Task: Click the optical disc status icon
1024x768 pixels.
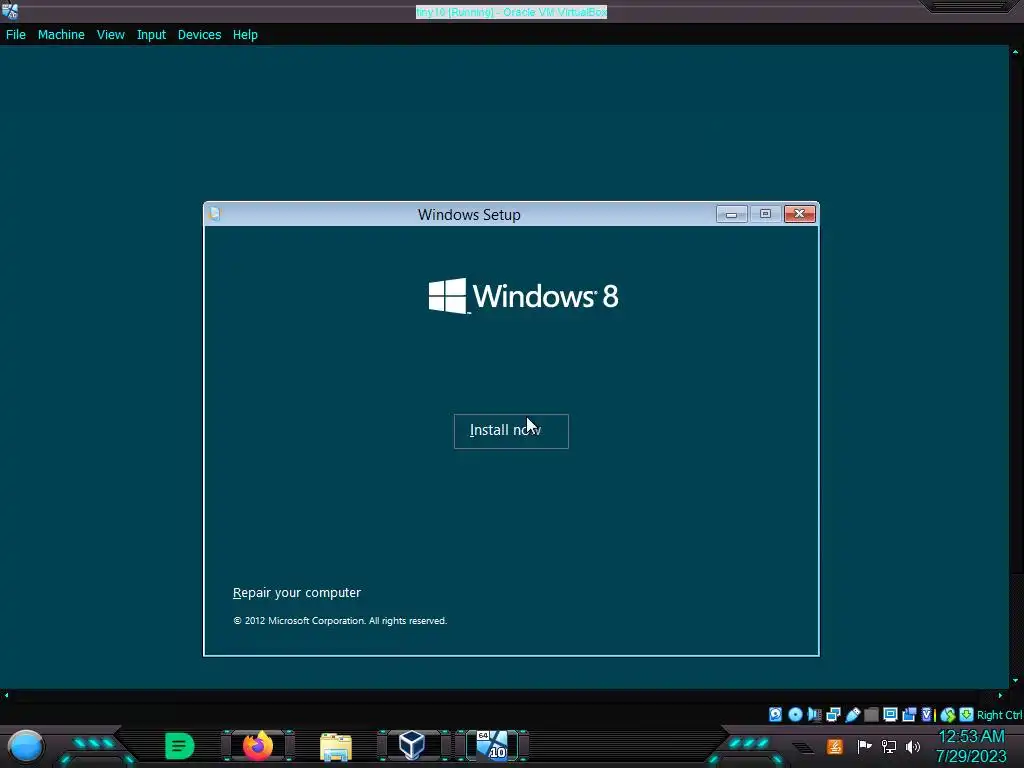Action: (x=795, y=714)
